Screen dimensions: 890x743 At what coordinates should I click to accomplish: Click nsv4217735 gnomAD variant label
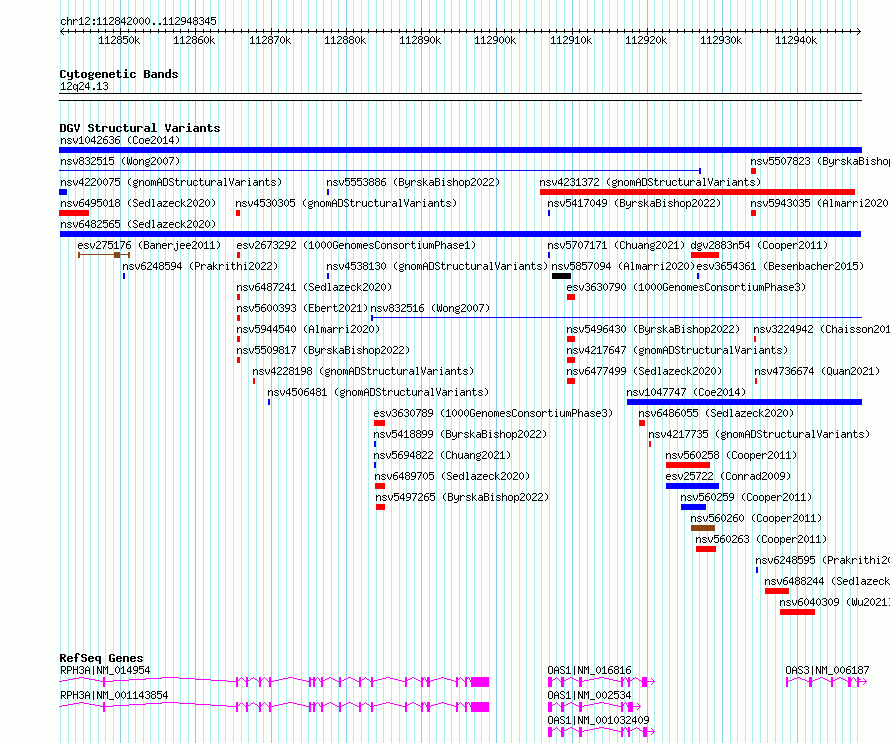759,434
